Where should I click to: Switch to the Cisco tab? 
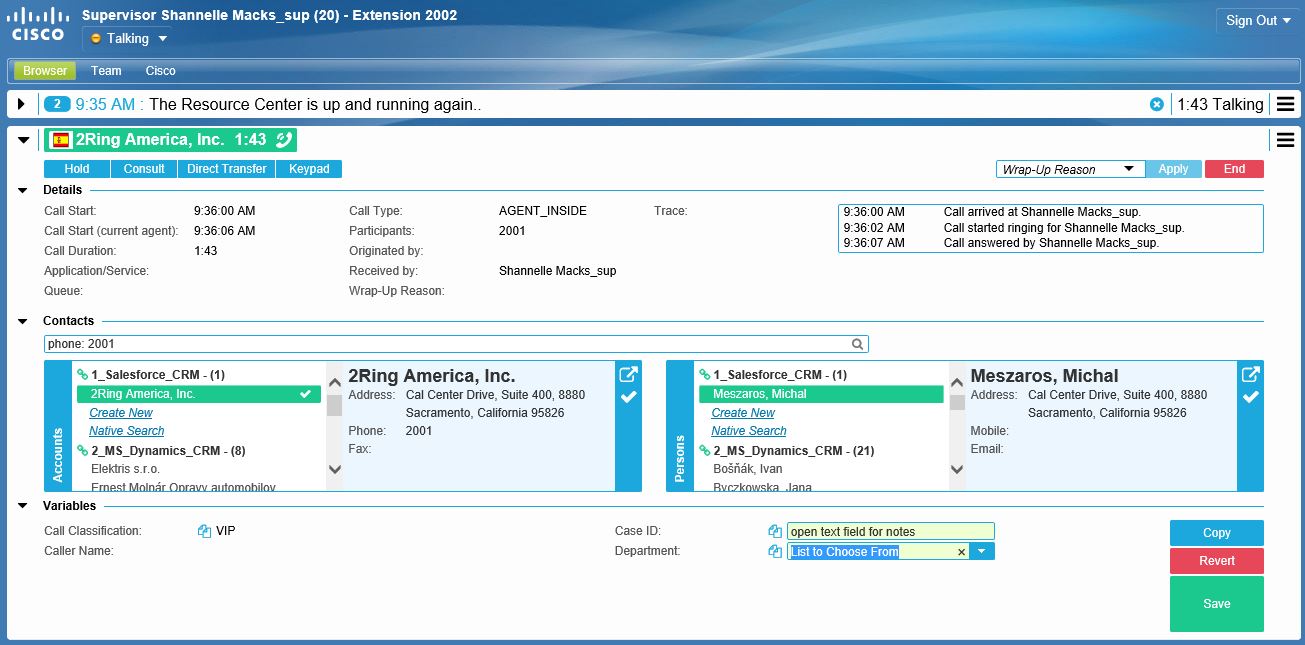(x=160, y=71)
